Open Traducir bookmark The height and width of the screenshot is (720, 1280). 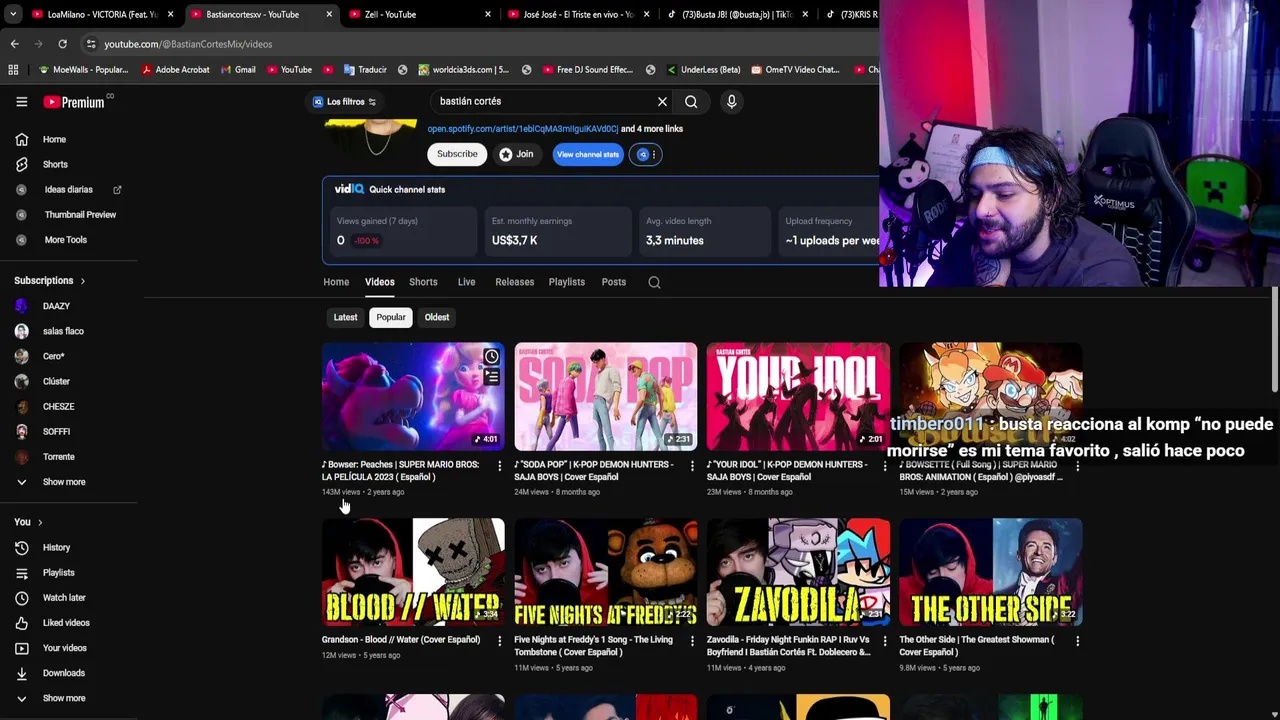pos(364,69)
